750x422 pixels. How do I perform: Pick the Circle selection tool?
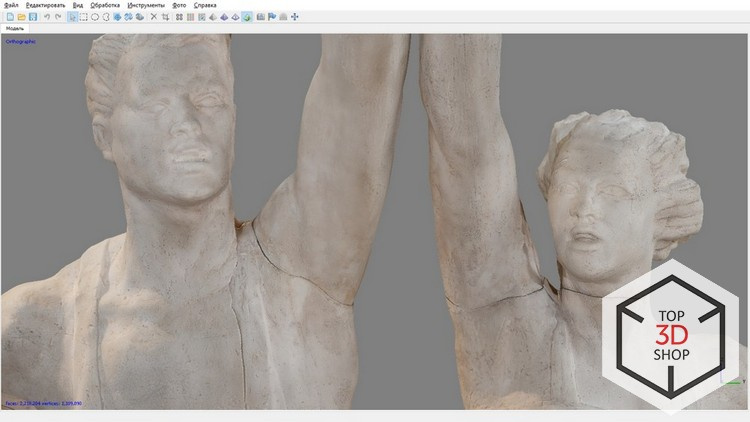pyautogui.click(x=95, y=17)
